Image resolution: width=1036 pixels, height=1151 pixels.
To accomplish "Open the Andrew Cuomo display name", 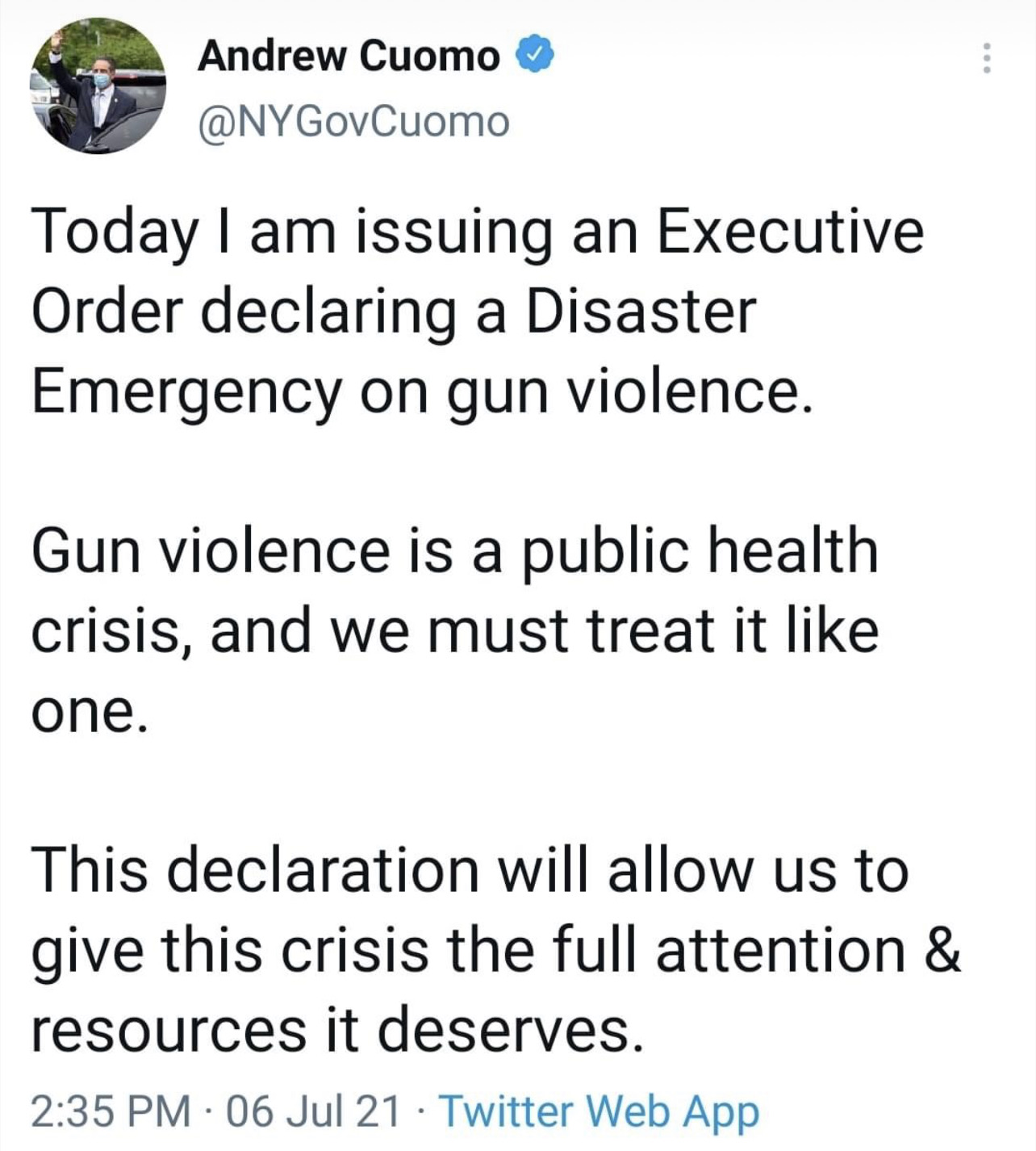I will [x=349, y=57].
